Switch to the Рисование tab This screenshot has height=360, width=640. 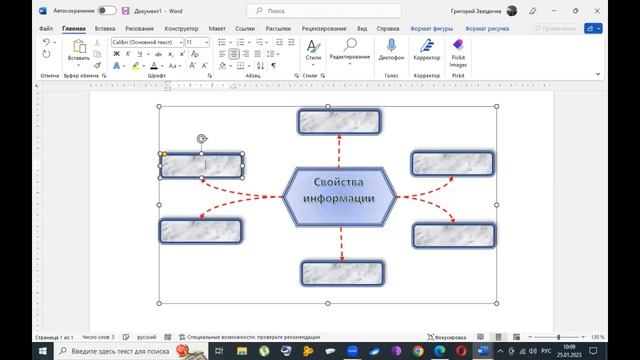tap(140, 29)
